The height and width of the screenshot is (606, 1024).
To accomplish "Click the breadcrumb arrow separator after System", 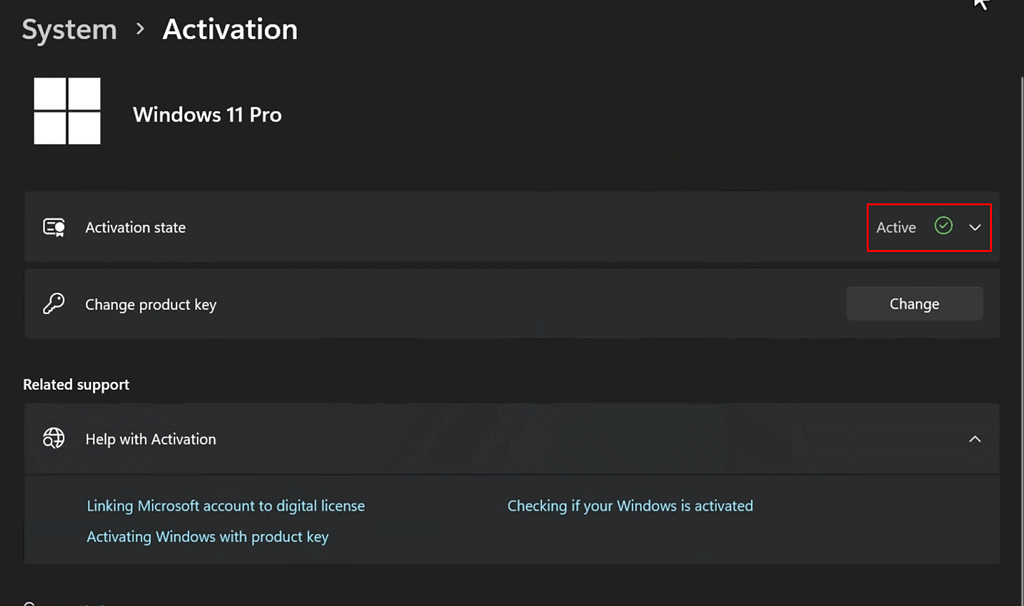I will [141, 30].
